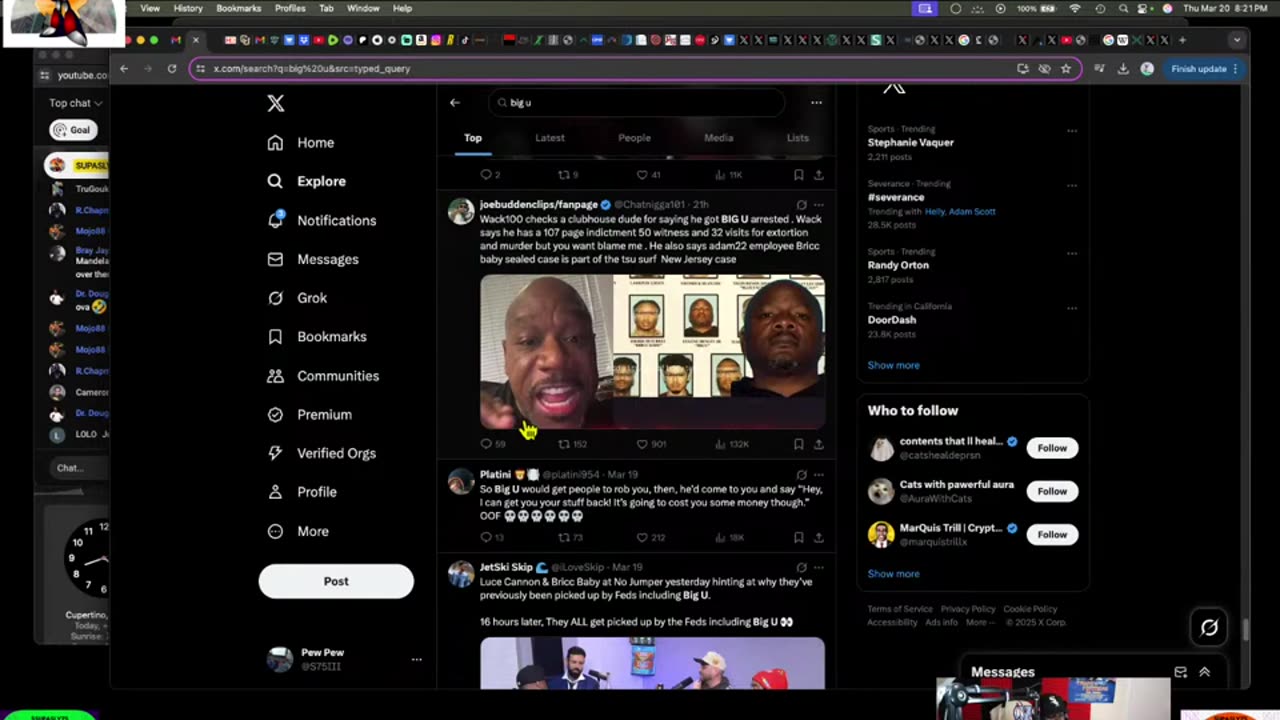Image resolution: width=1280 pixels, height=720 pixels.
Task: Expand Top chat dropdown in YouTube window
Action: pyautogui.click(x=75, y=103)
